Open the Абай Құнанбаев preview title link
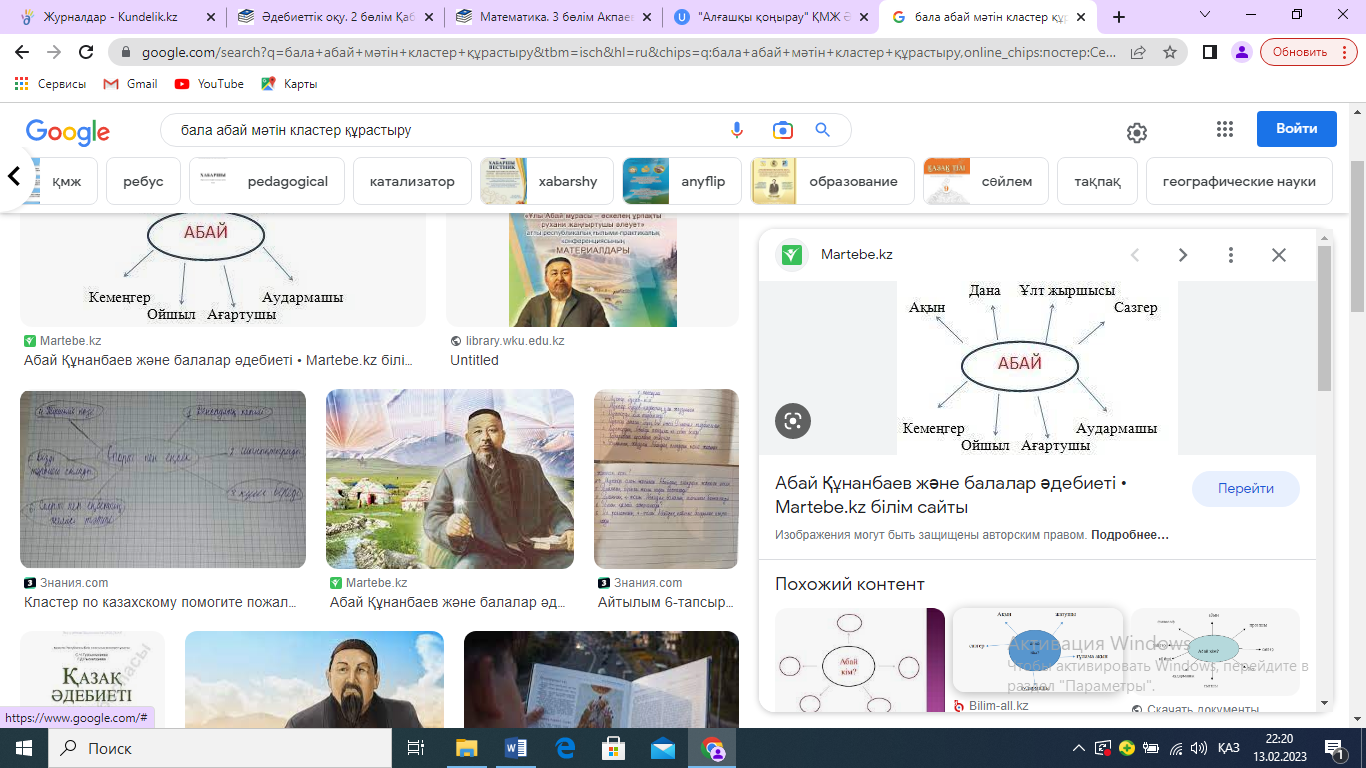The height and width of the screenshot is (768, 1366). tap(951, 495)
